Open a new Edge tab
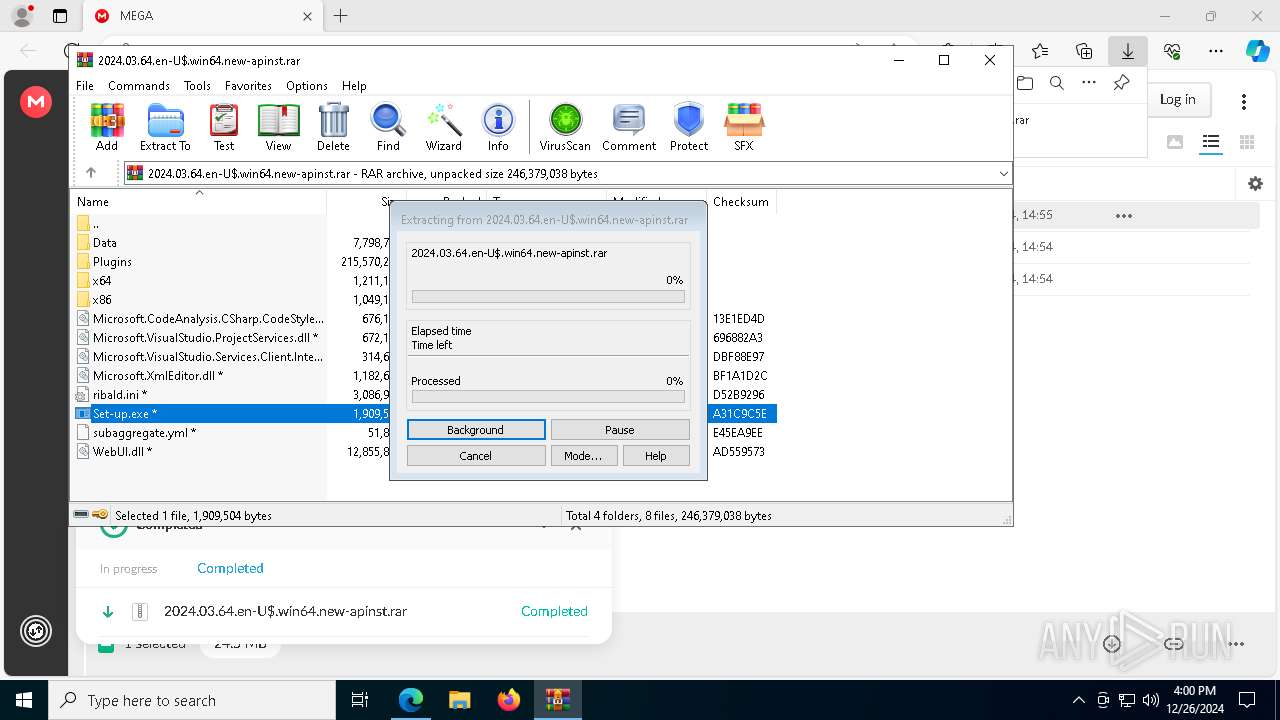Screen dimensions: 1280x720 (x=341, y=16)
